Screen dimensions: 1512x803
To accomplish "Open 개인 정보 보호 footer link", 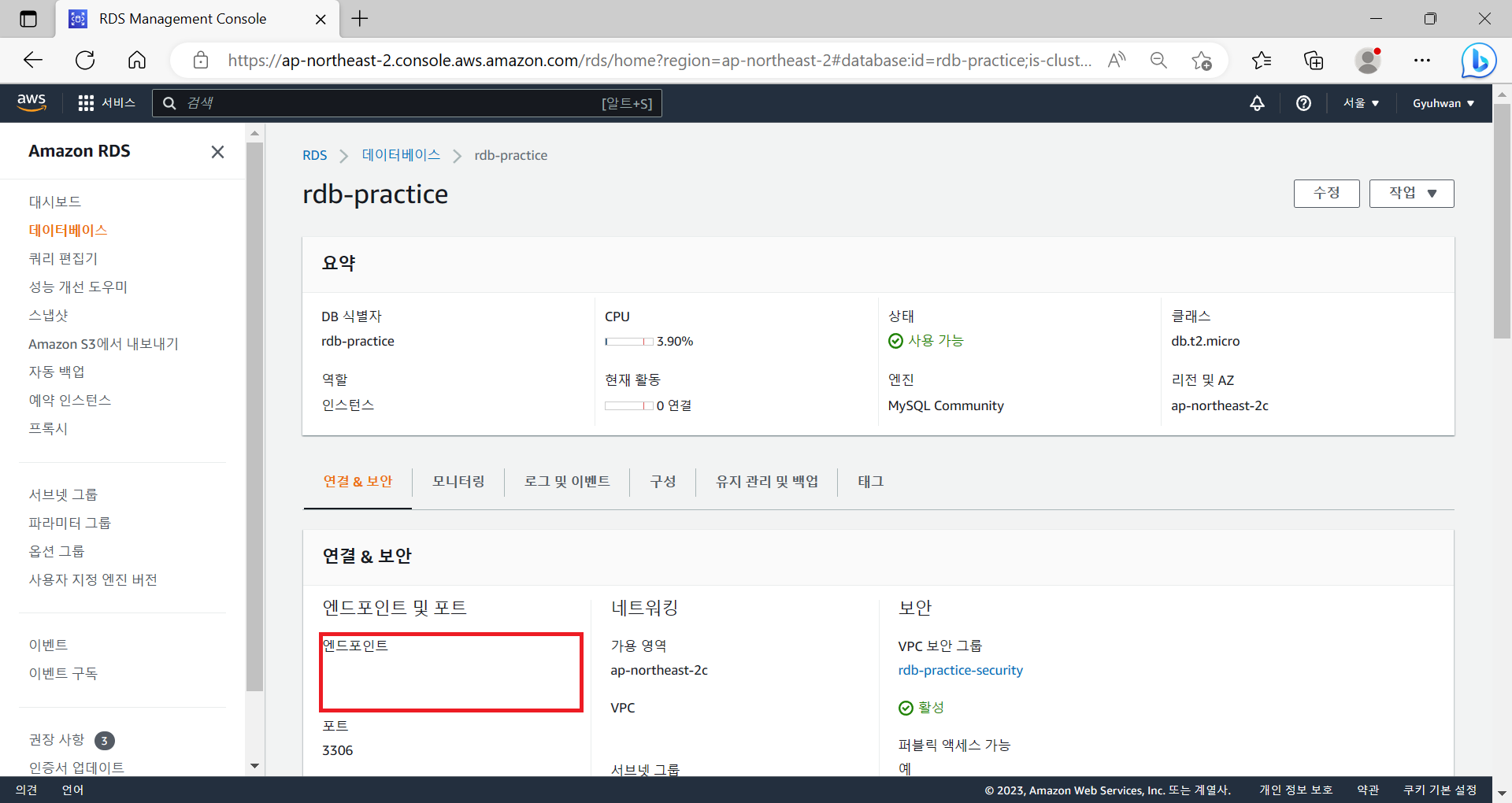I will 1295,790.
